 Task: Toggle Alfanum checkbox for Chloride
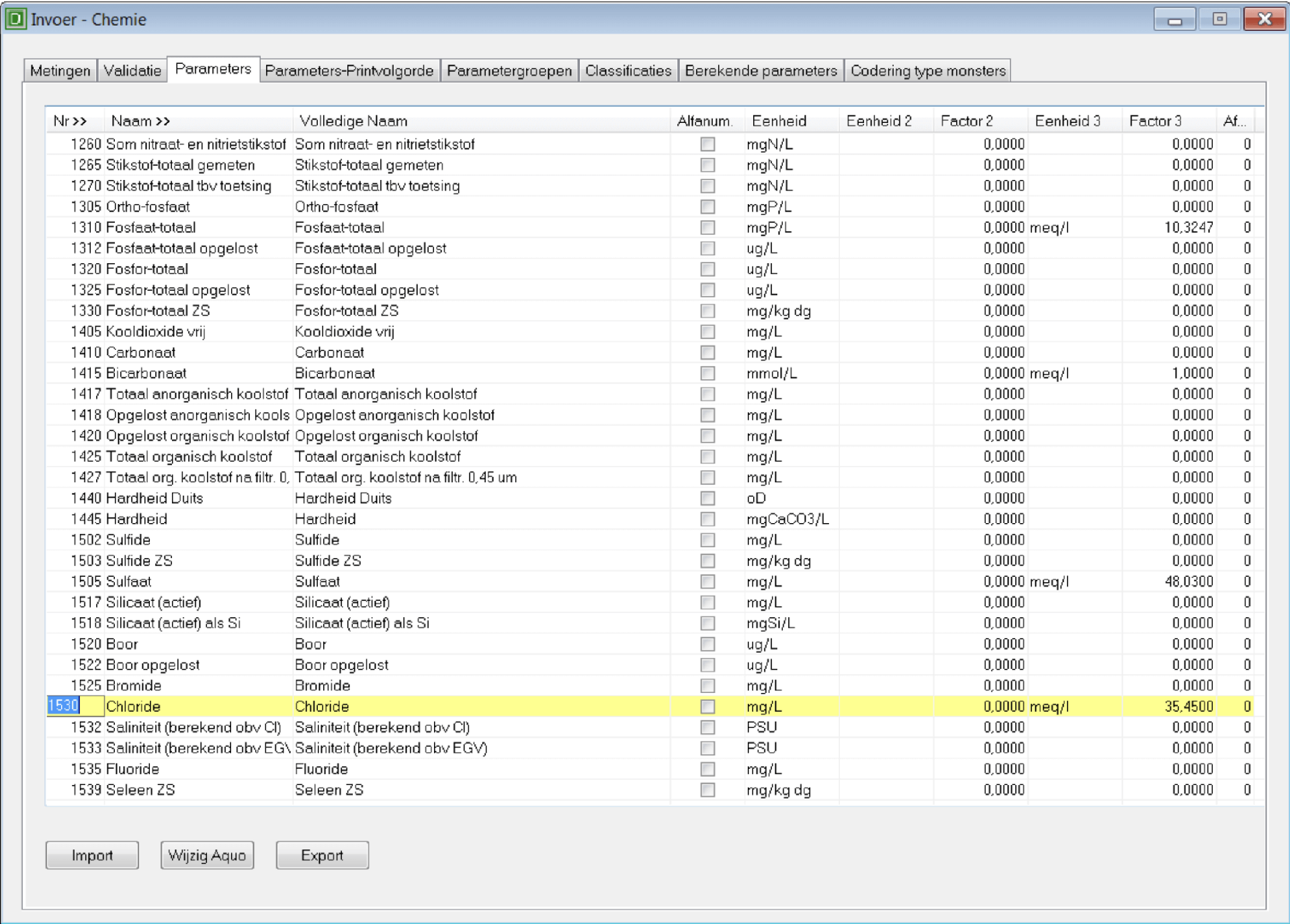(707, 706)
